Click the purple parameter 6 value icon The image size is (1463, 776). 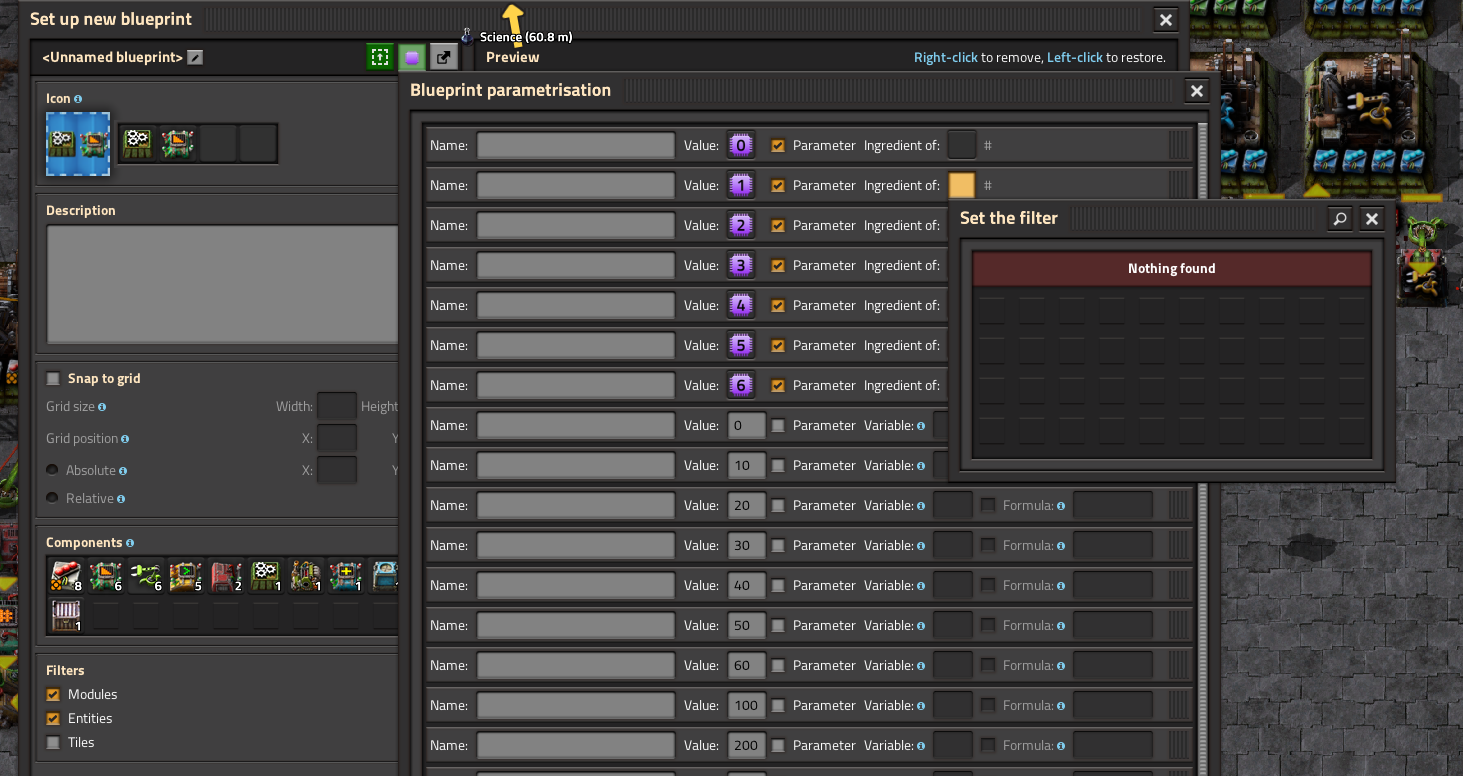[741, 385]
